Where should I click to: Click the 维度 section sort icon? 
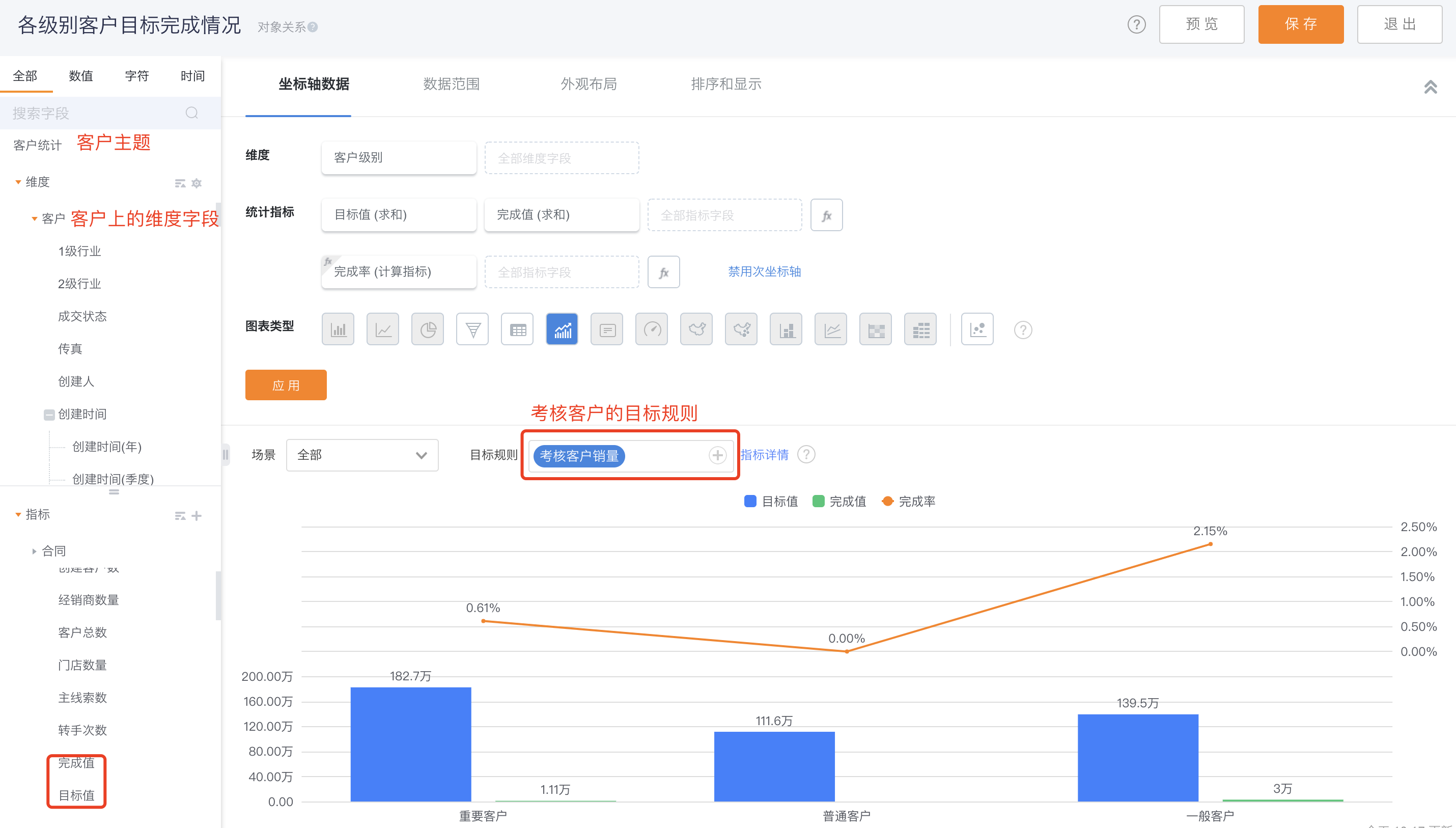click(x=180, y=183)
